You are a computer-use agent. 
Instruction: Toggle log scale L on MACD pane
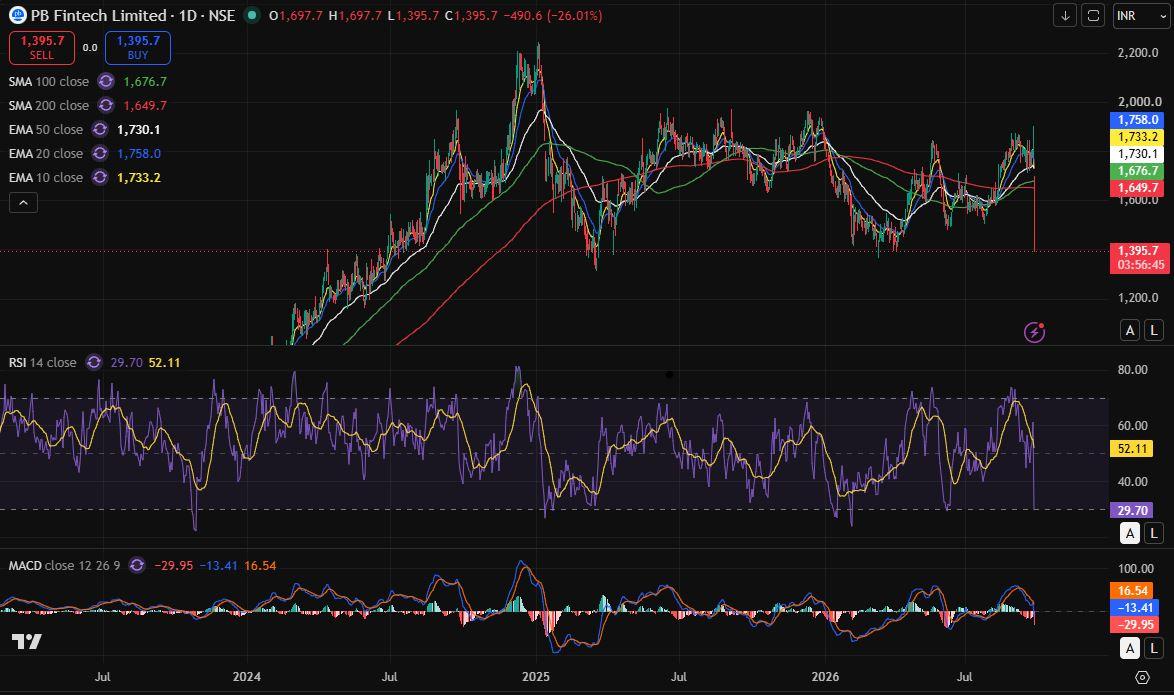1154,648
